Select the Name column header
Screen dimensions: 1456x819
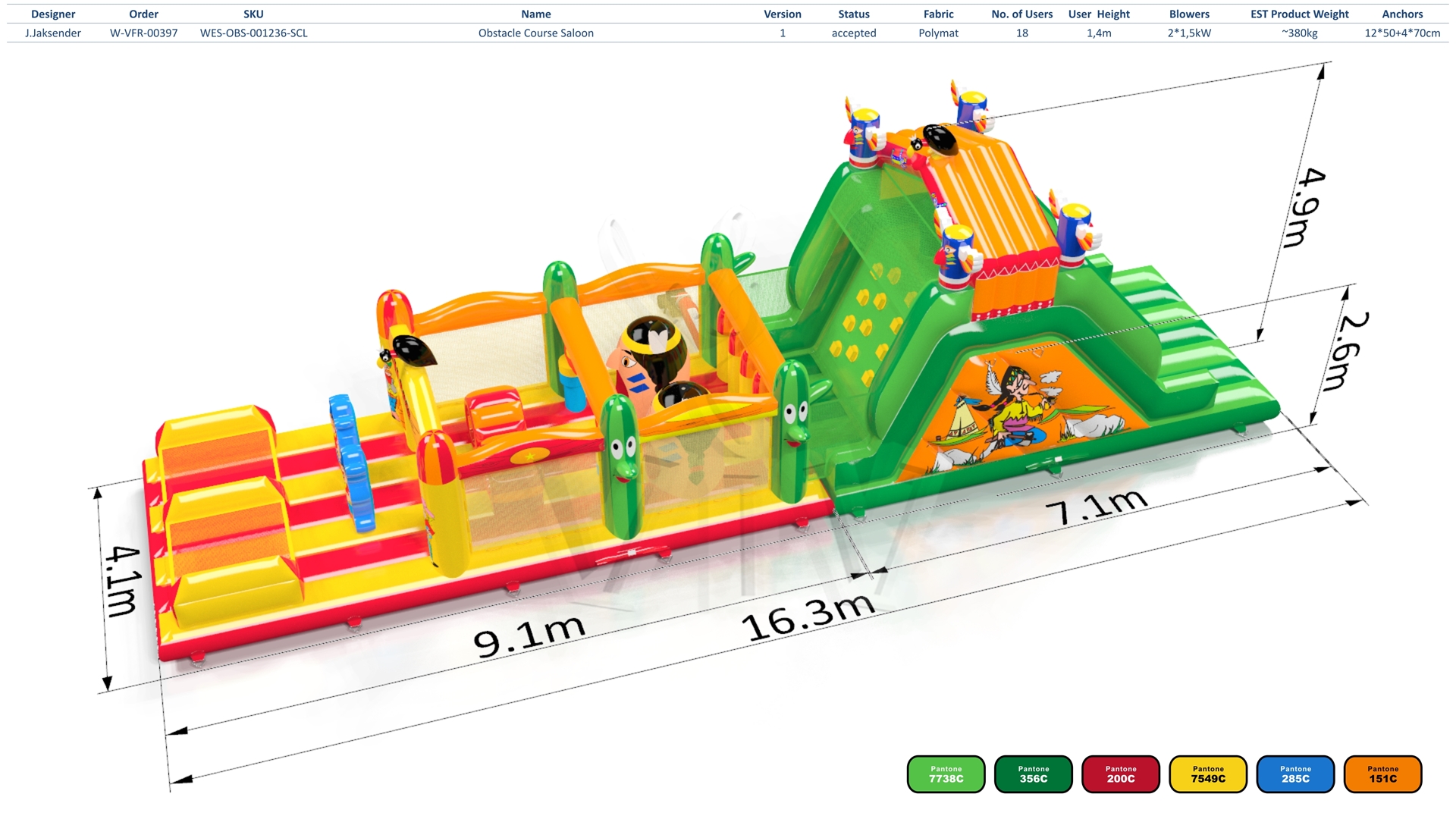(536, 14)
